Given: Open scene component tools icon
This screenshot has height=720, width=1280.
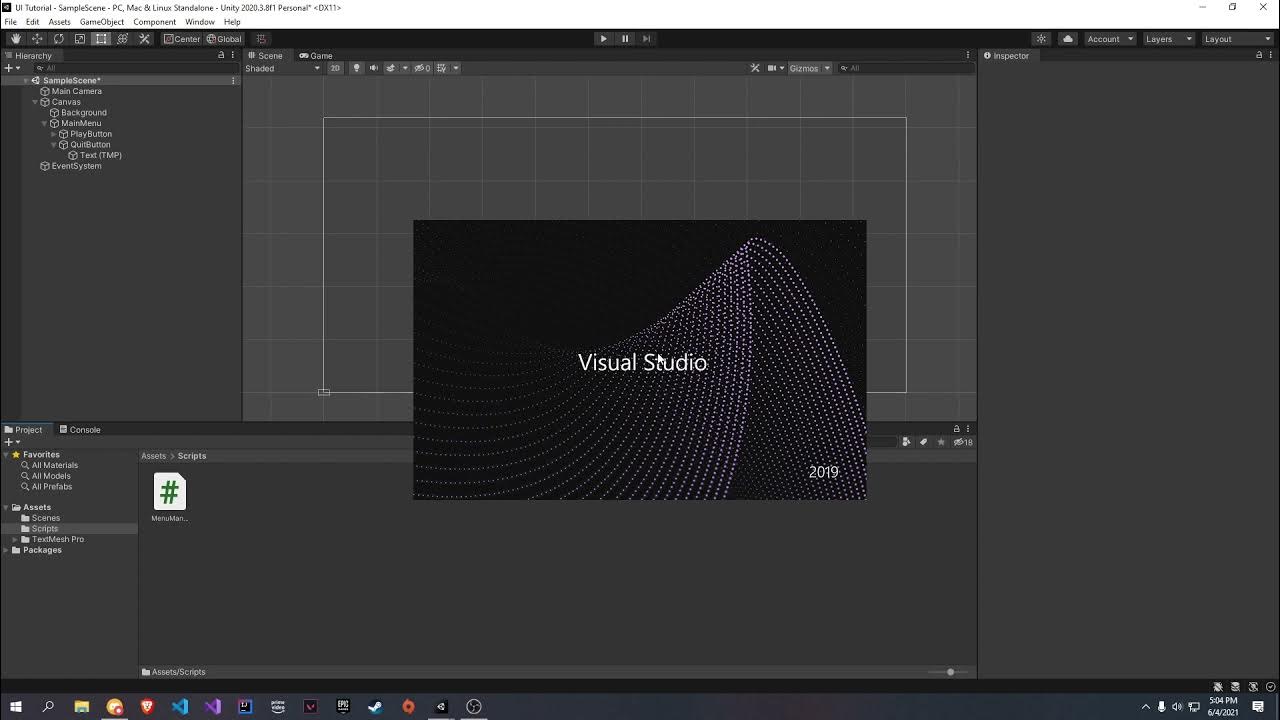Looking at the screenshot, I should pyautogui.click(x=755, y=68).
